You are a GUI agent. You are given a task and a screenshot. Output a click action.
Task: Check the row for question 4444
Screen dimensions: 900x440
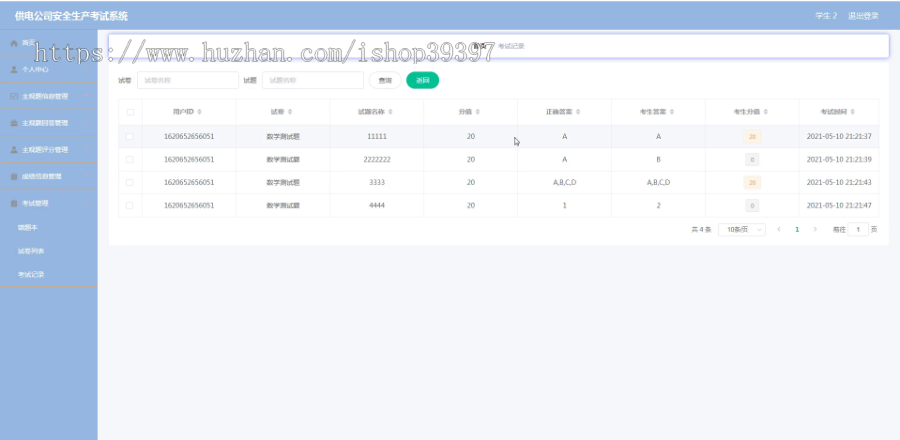(129, 205)
